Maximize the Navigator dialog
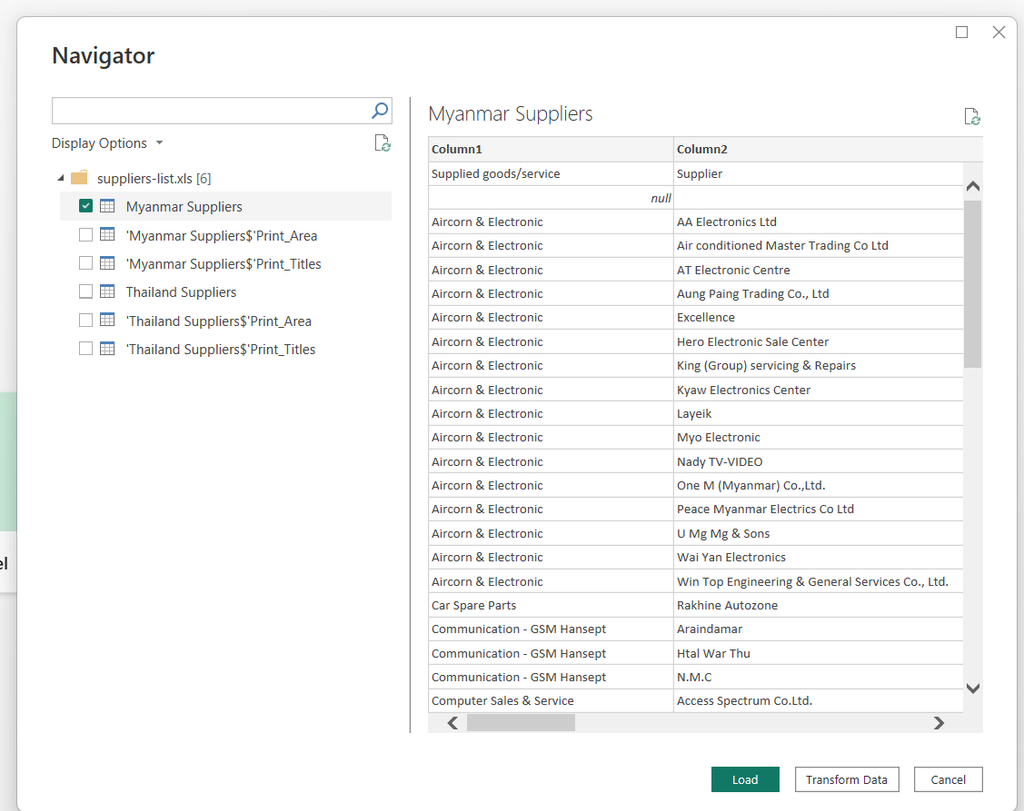 coord(962,32)
